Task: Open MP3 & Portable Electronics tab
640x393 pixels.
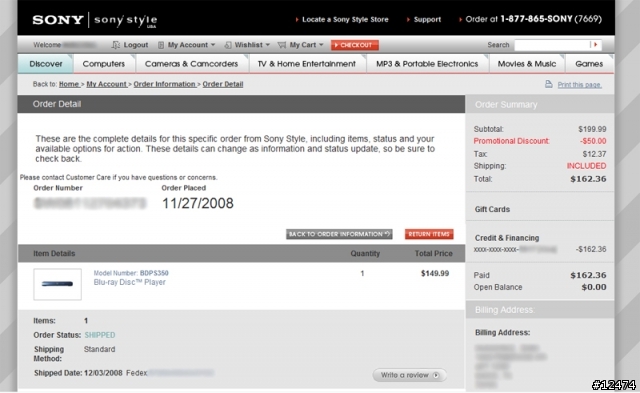Action: (x=427, y=64)
